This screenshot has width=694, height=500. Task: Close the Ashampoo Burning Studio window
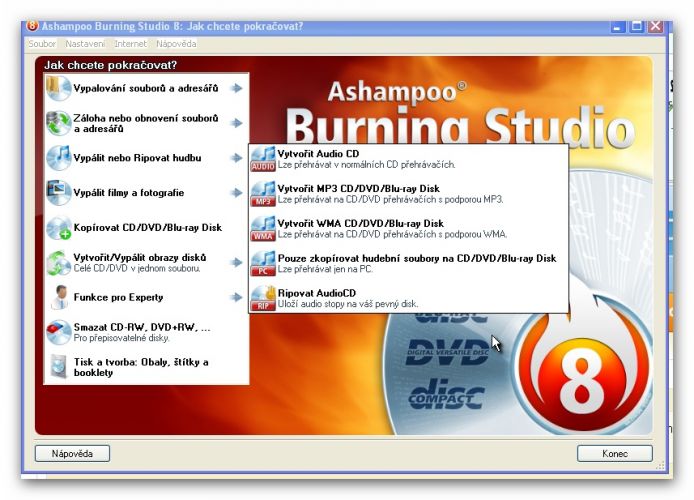coord(655,26)
